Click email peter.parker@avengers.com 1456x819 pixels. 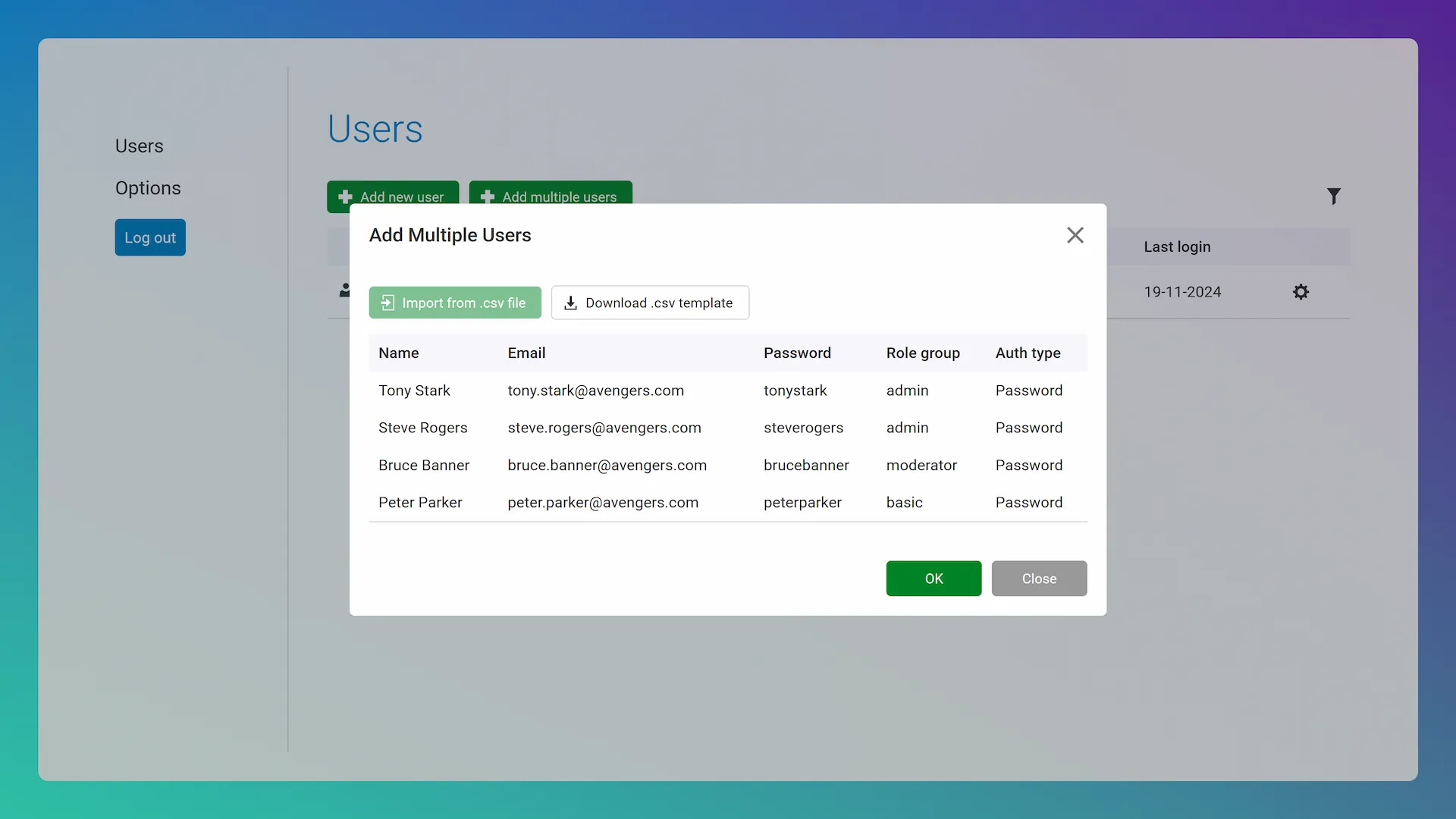[603, 502]
